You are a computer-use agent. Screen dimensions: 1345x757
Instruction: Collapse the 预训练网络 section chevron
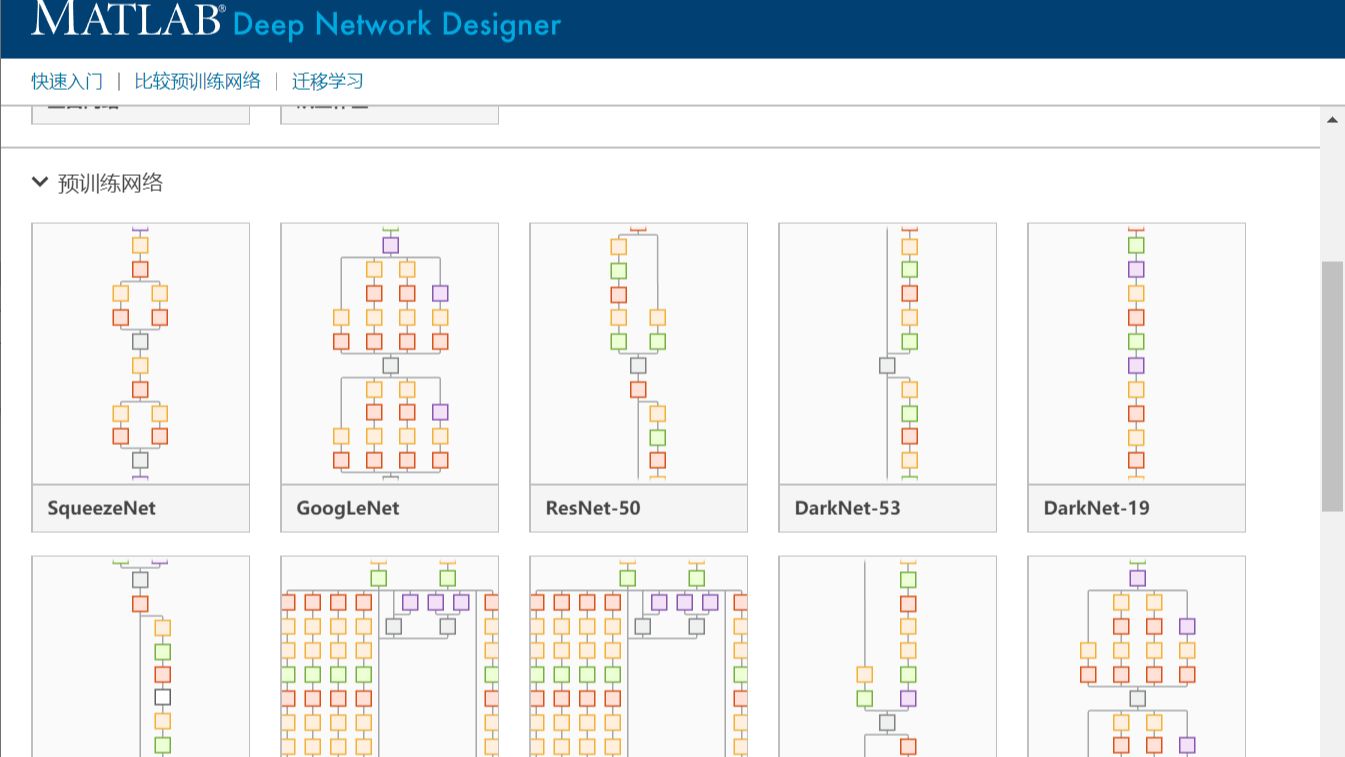(40, 182)
